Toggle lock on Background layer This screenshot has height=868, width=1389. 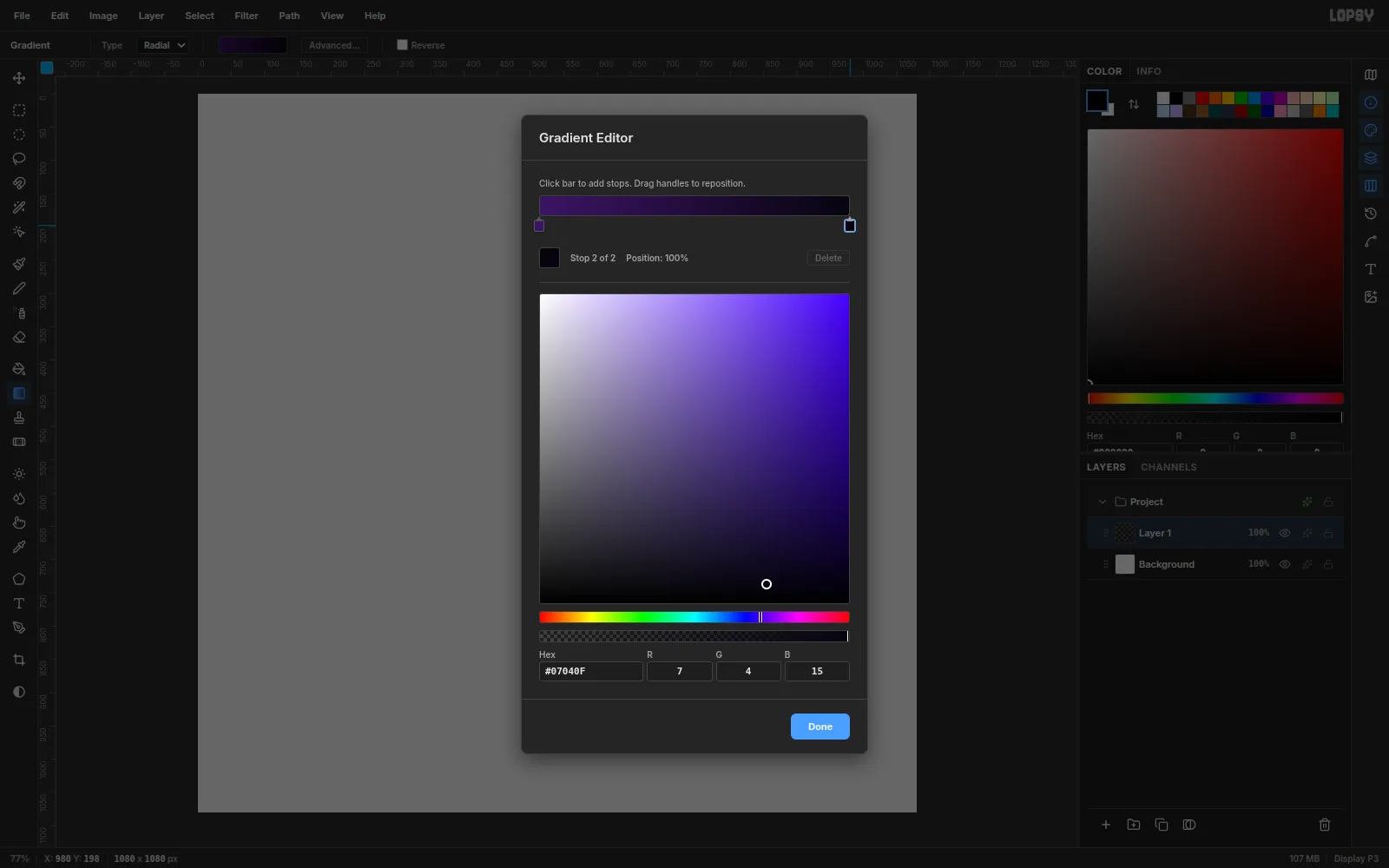1328,564
